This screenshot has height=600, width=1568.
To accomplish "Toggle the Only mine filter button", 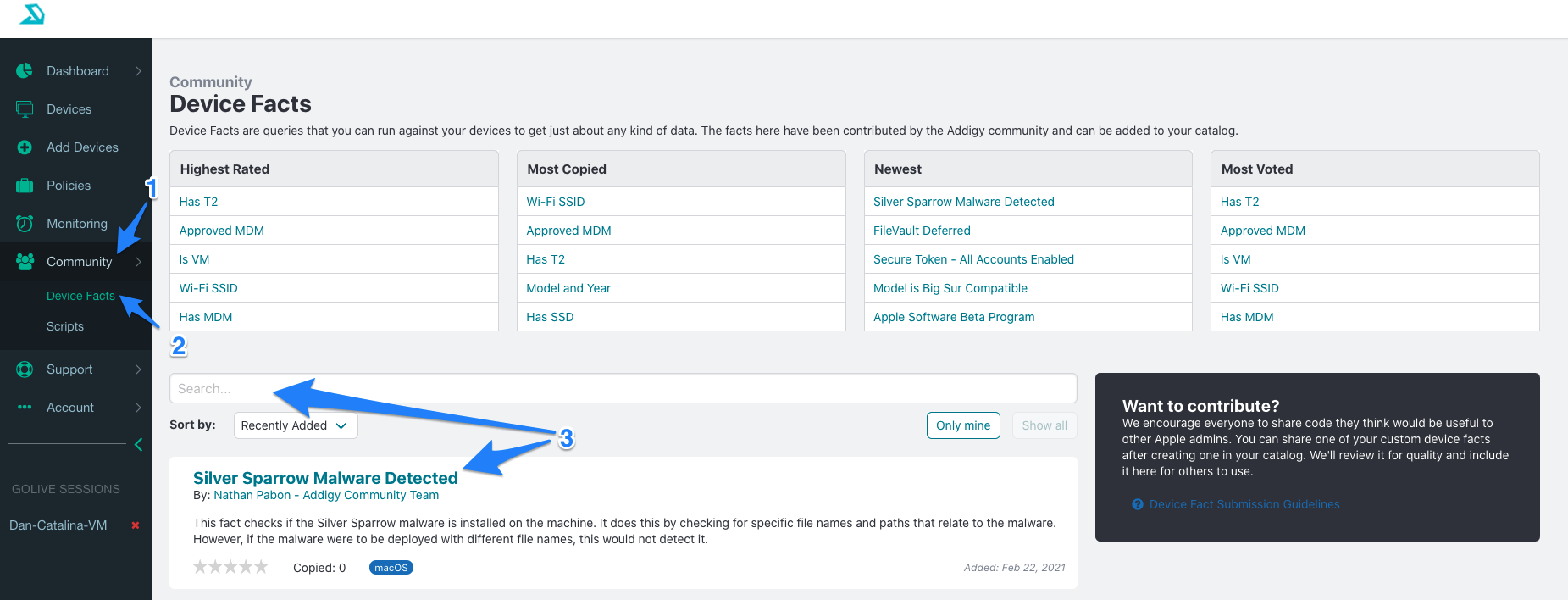I will (x=963, y=425).
